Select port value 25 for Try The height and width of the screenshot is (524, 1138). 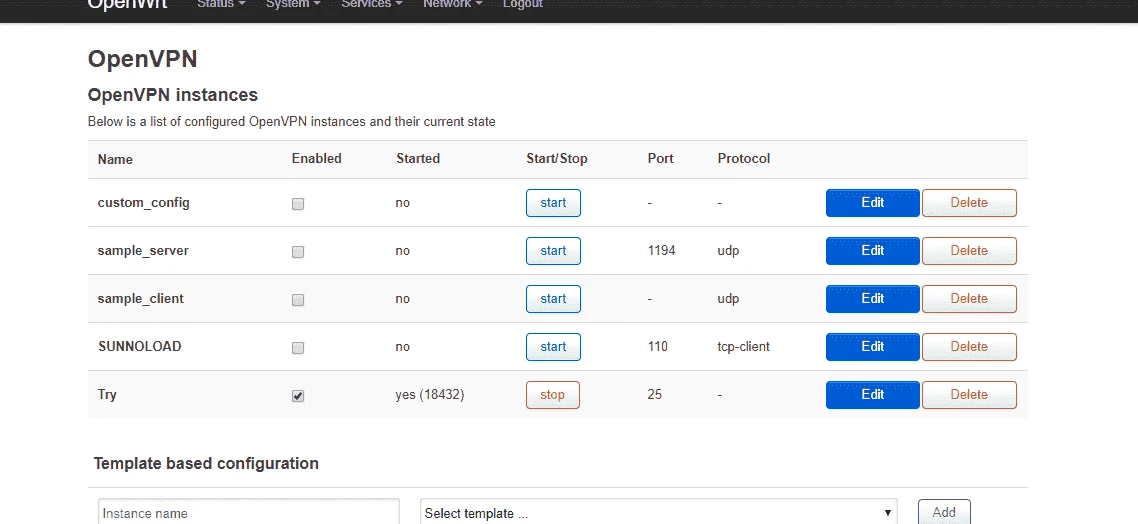(655, 395)
